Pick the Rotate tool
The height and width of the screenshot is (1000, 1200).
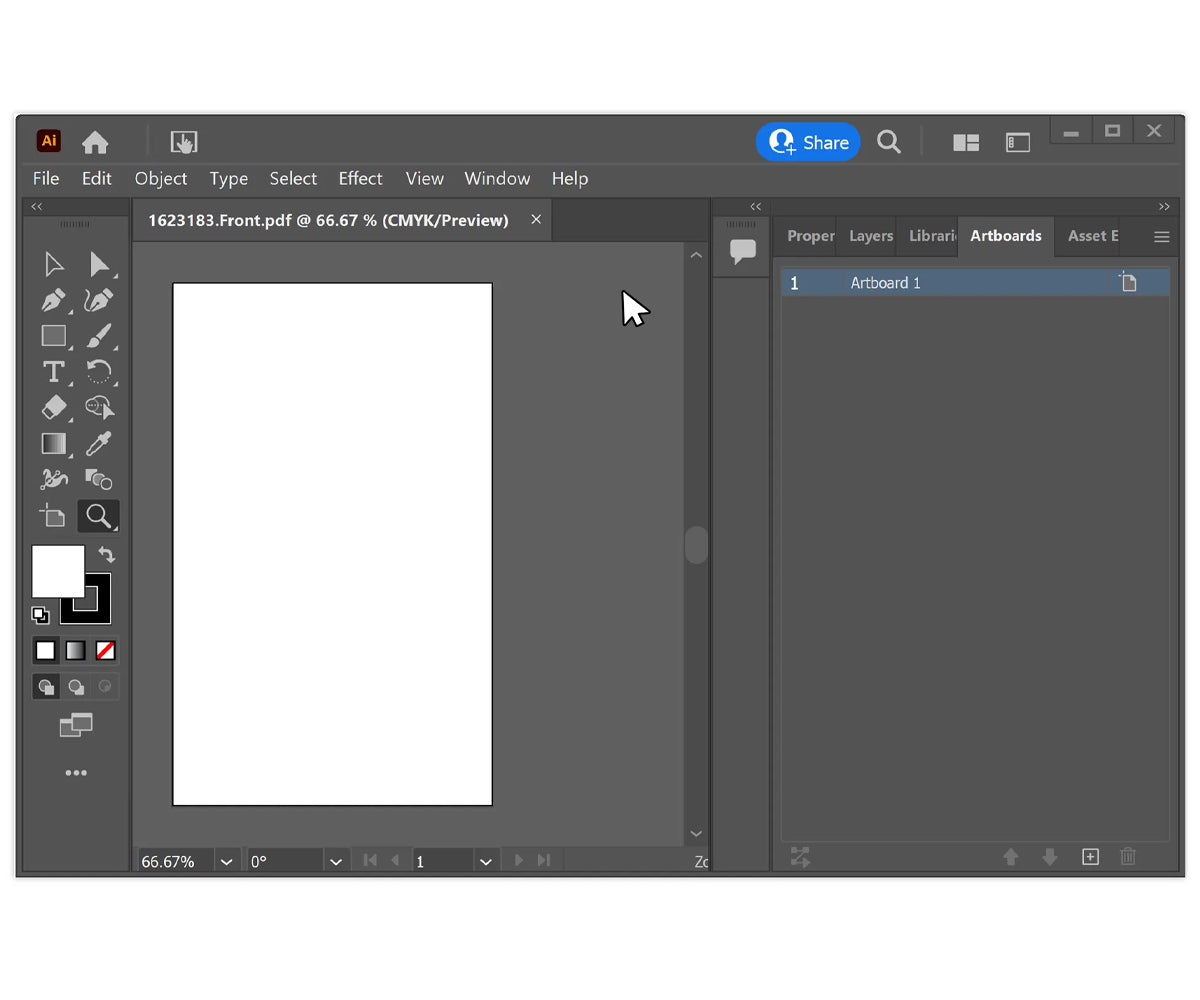point(99,372)
